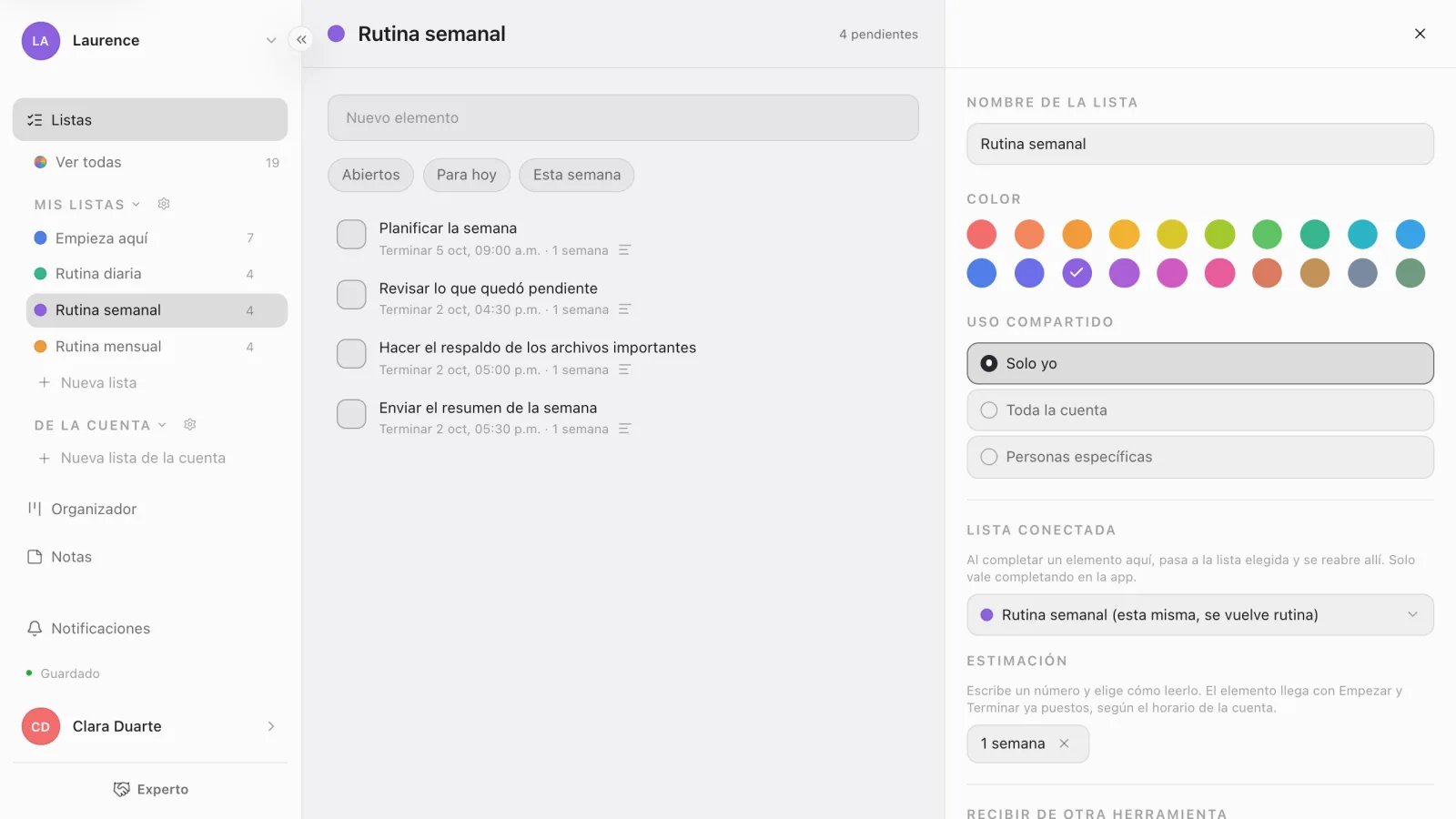The height and width of the screenshot is (819, 1456).
Task: Select the Personas específicas sharing option
Action: [x=1200, y=457]
